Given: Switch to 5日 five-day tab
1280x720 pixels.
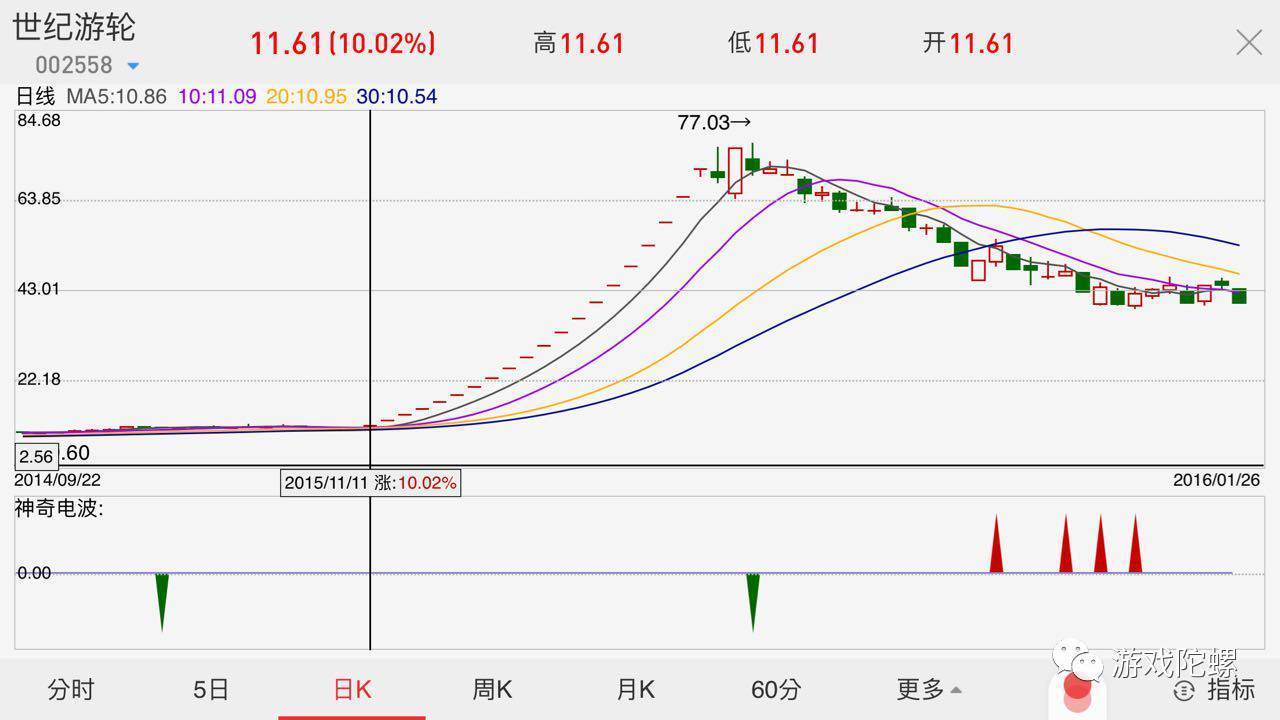Looking at the screenshot, I should pyautogui.click(x=211, y=689).
